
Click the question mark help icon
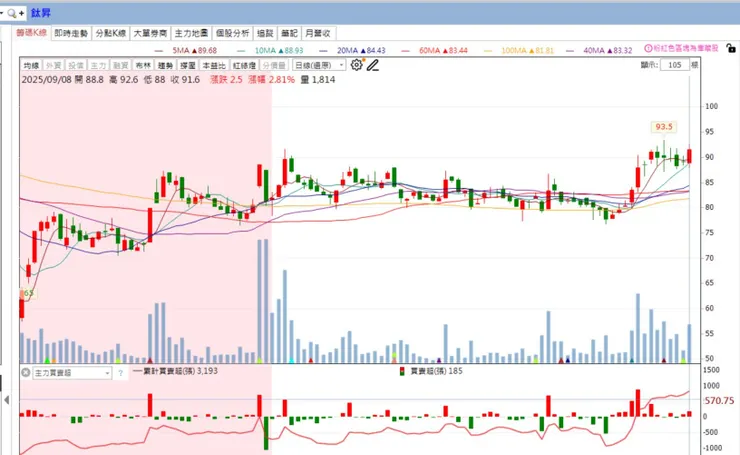tap(120, 373)
